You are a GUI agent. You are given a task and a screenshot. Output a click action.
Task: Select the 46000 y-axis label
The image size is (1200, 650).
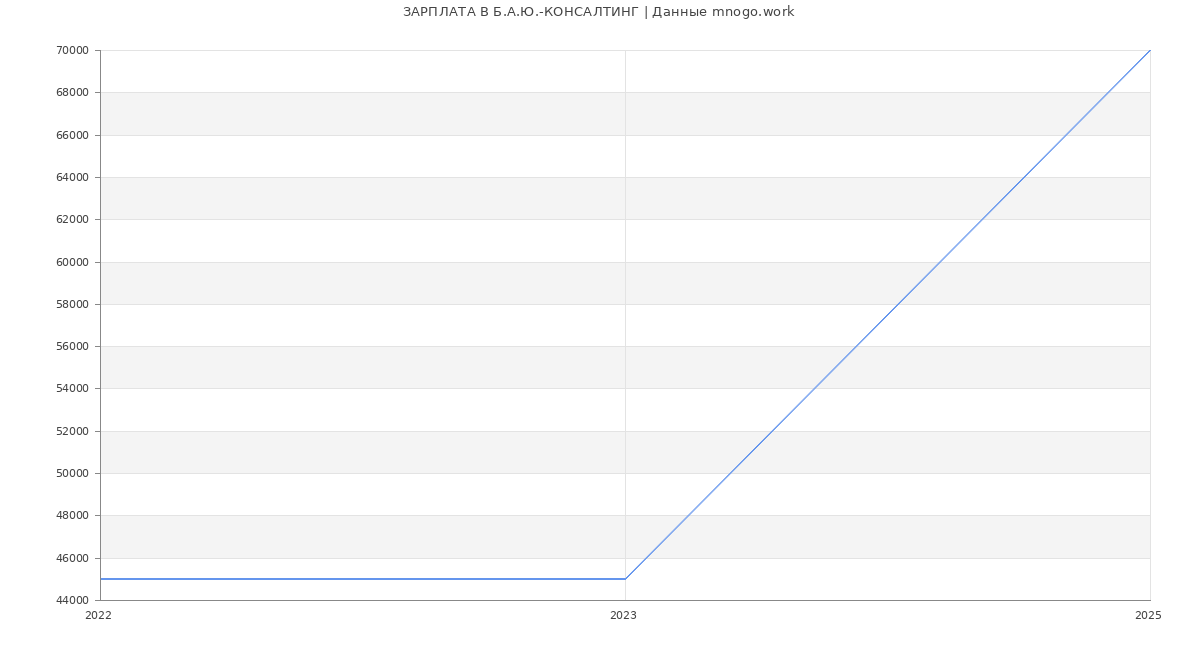[x=72, y=558]
